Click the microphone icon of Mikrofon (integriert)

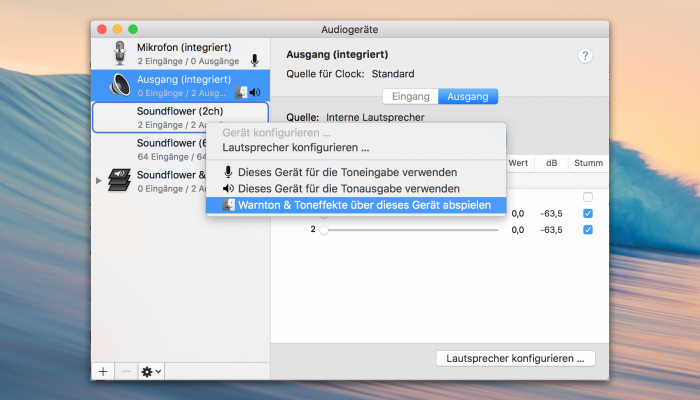coord(120,53)
